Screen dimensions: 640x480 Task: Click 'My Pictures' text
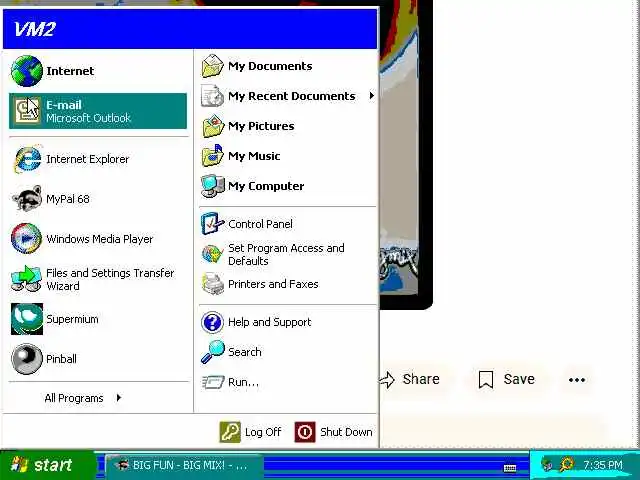(261, 126)
